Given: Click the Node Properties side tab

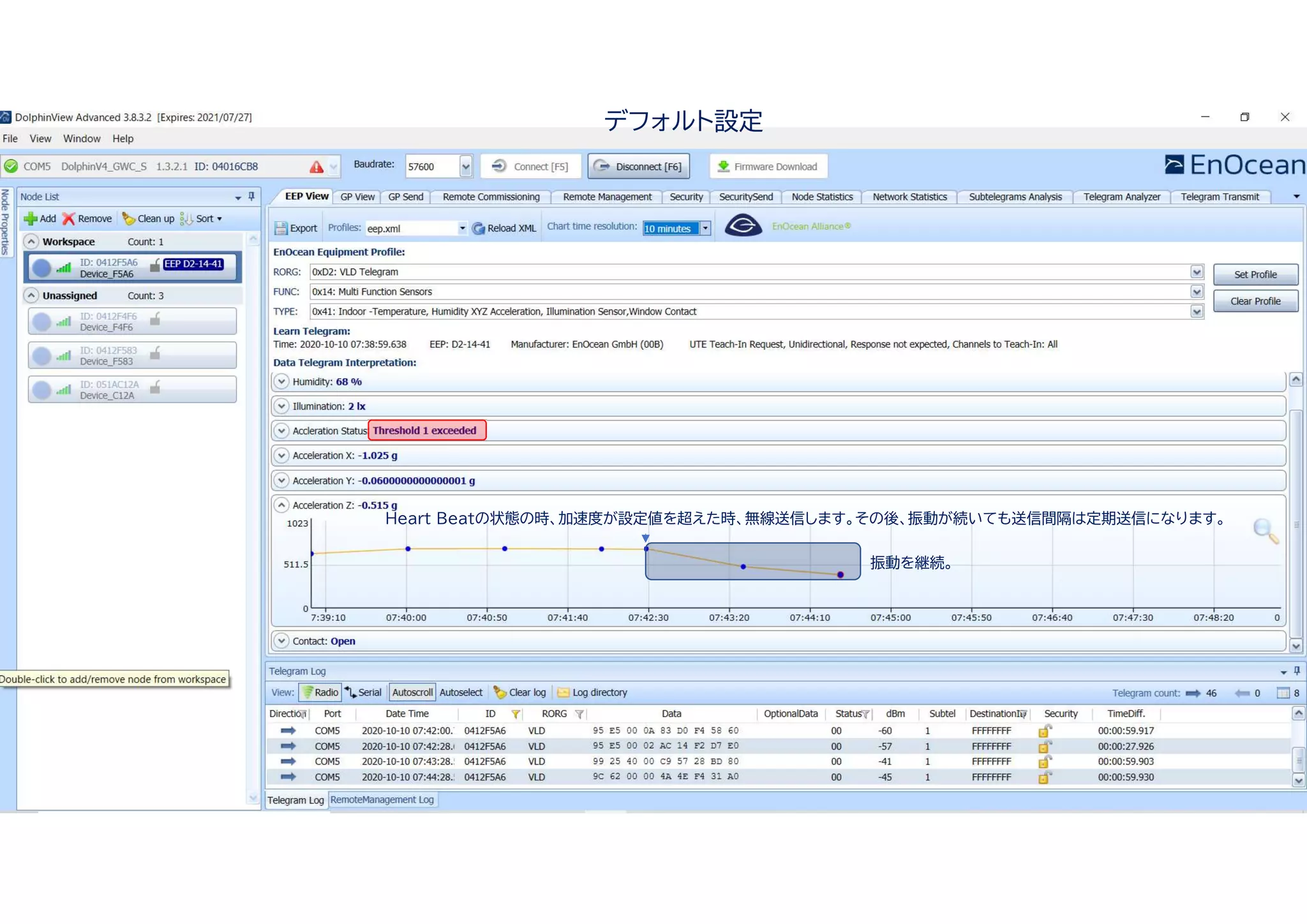Looking at the screenshot, I should pos(5,221).
